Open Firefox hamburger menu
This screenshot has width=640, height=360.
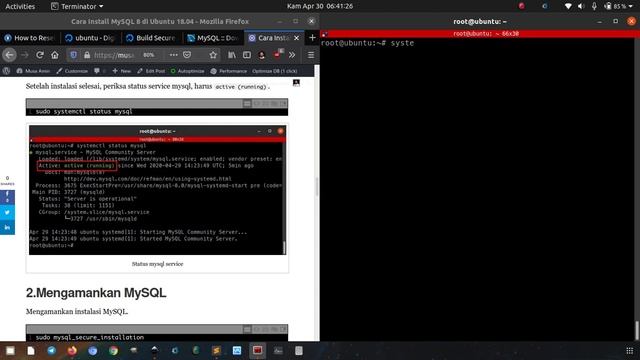pos(311,55)
